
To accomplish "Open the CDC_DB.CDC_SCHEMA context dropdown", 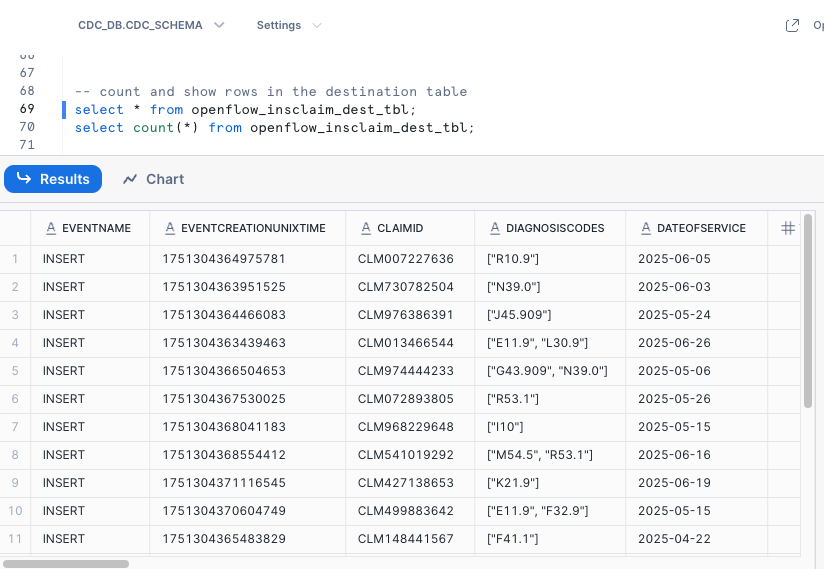I will coord(151,25).
